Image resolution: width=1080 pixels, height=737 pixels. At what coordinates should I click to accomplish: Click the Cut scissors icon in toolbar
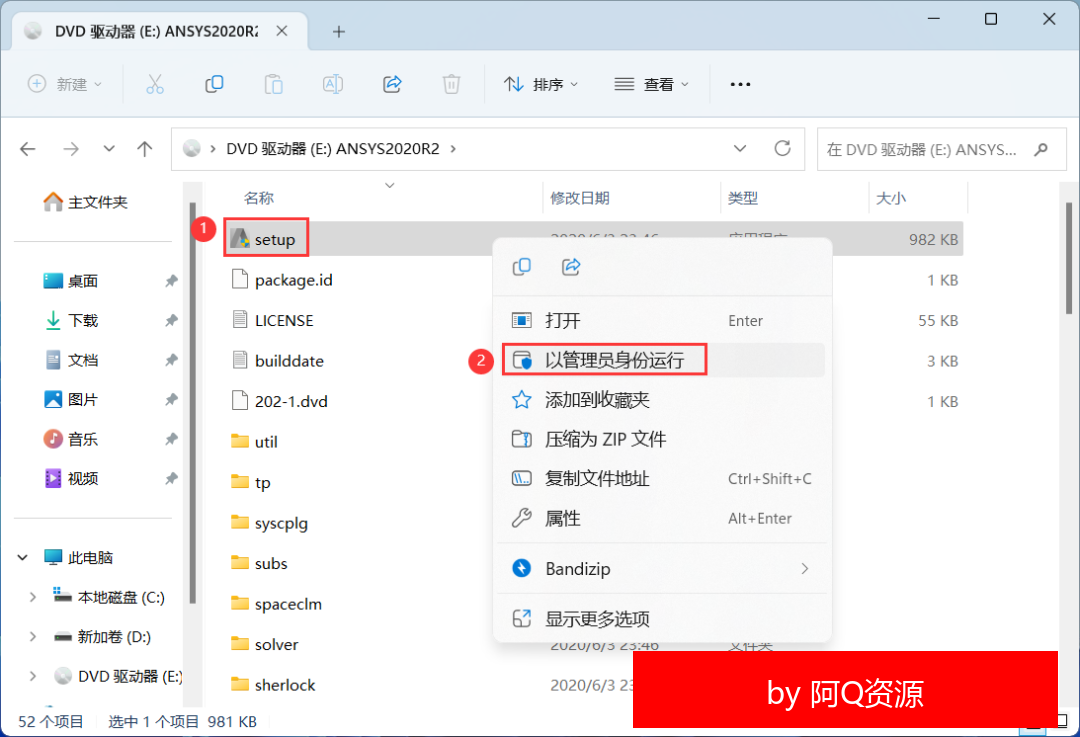[x=155, y=84]
